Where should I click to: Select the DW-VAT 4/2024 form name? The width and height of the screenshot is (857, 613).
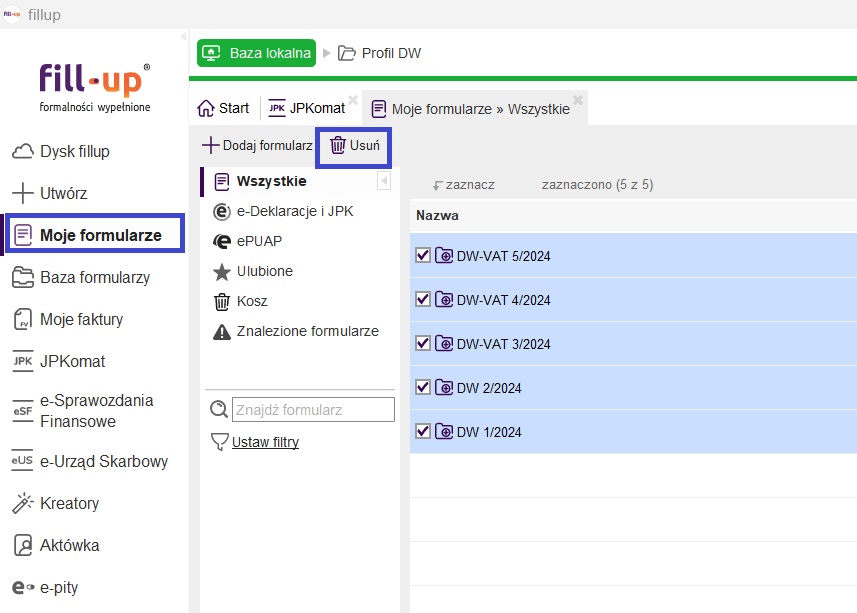[x=503, y=300]
